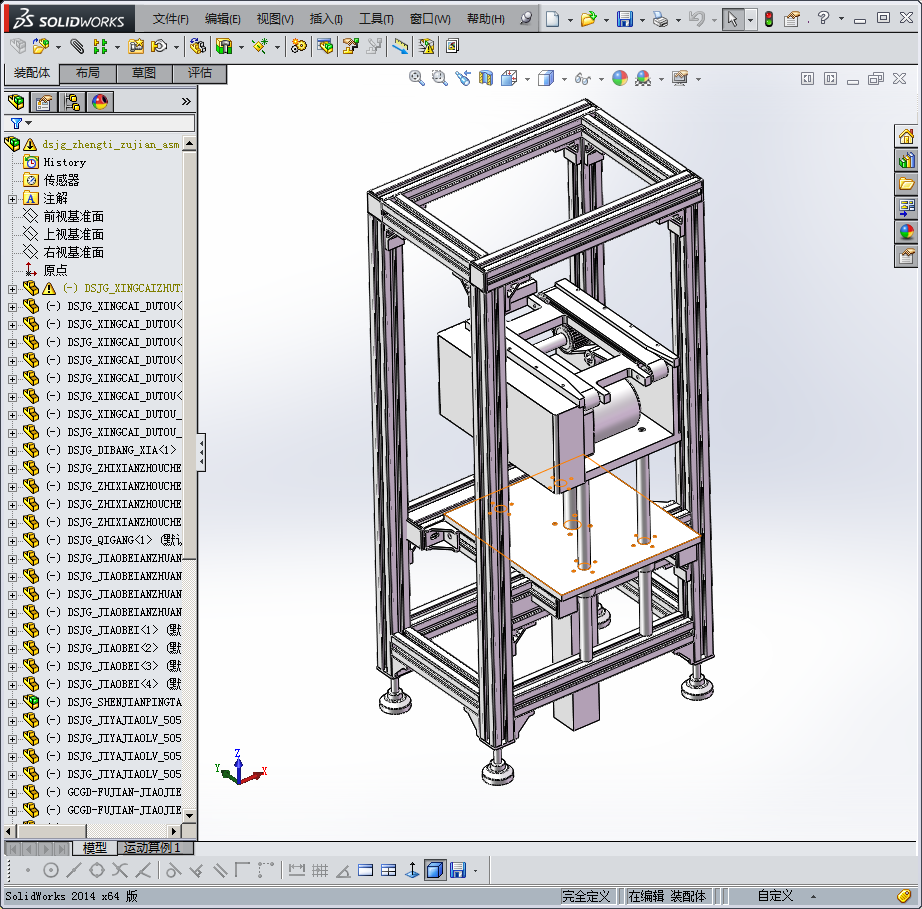Click the Edit Appearance color ball icon
This screenshot has width=922, height=909.
point(620,78)
